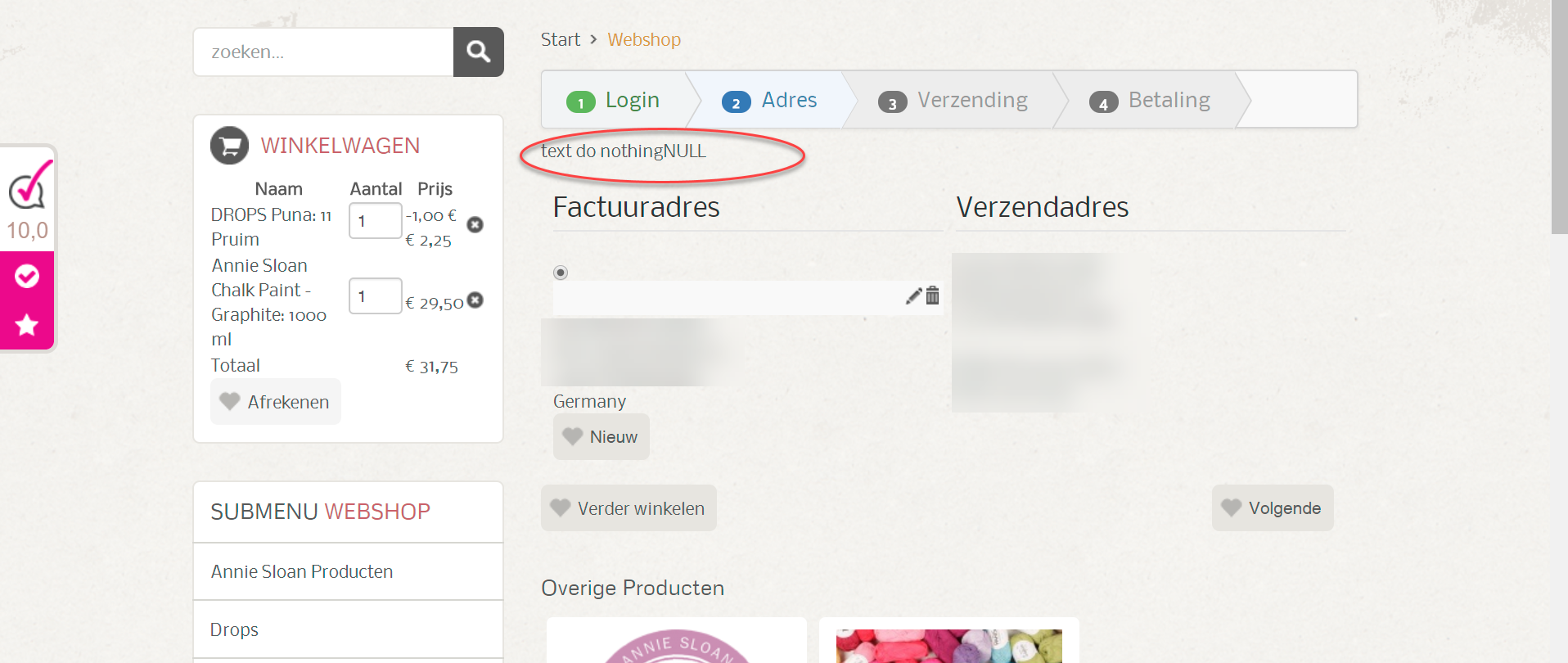Click the WINKELWAGEN cart heading
This screenshot has height=663, width=1568.
[340, 146]
